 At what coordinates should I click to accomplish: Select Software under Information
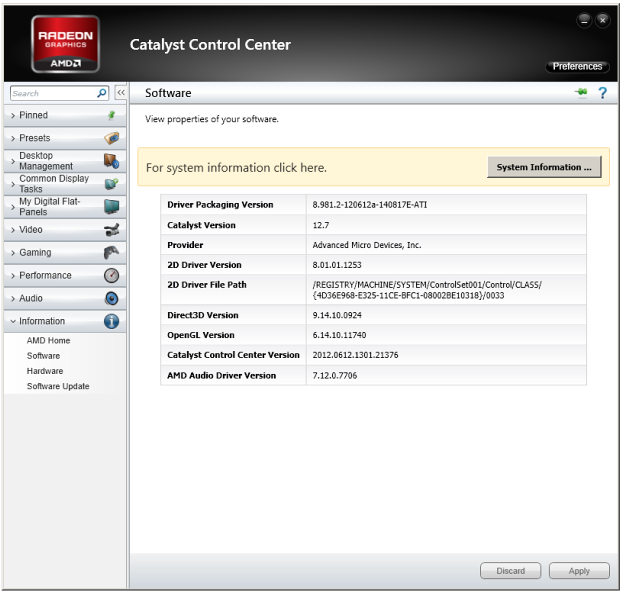[x=43, y=356]
